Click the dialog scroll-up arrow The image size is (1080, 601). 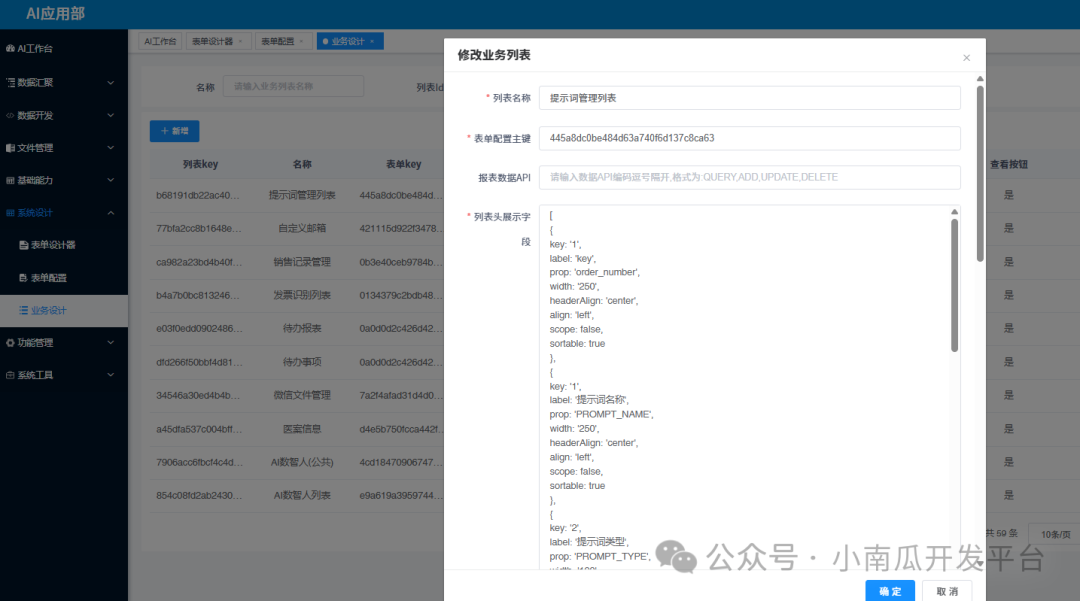980,78
